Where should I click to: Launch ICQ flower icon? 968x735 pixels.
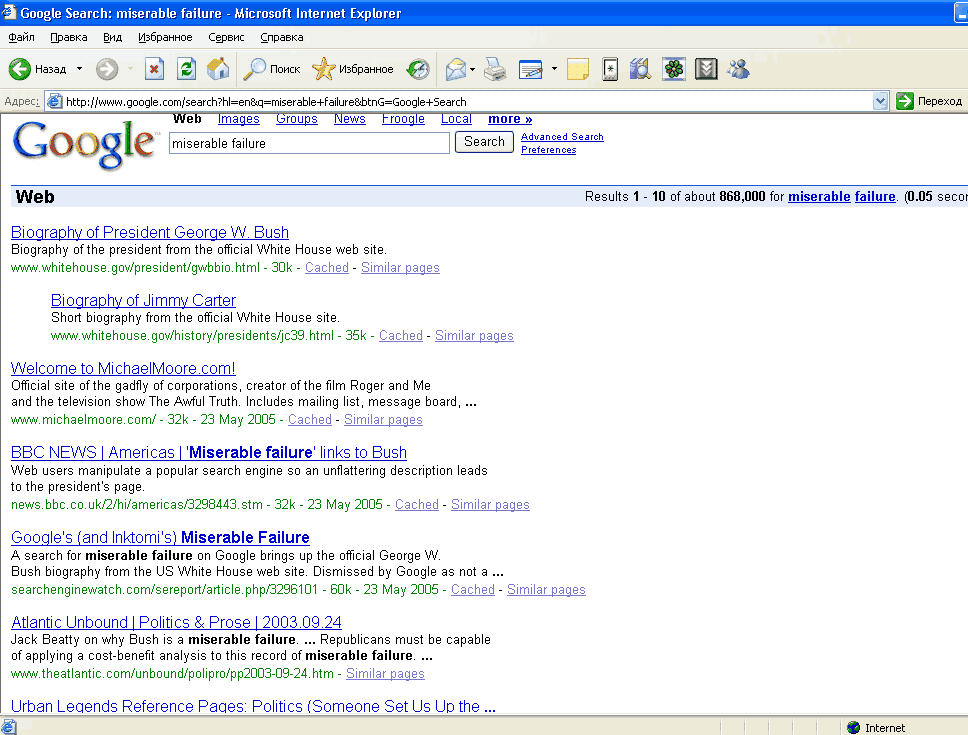[x=674, y=69]
